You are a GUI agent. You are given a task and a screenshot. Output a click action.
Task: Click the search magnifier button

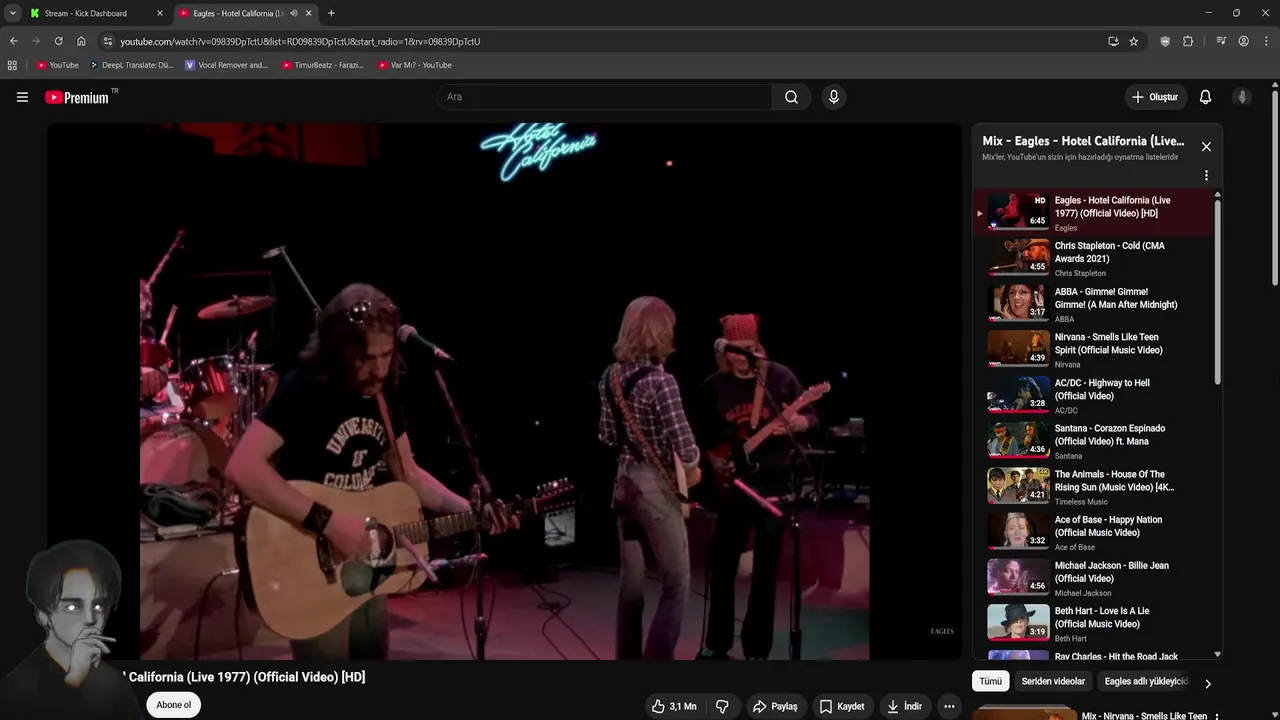point(791,97)
